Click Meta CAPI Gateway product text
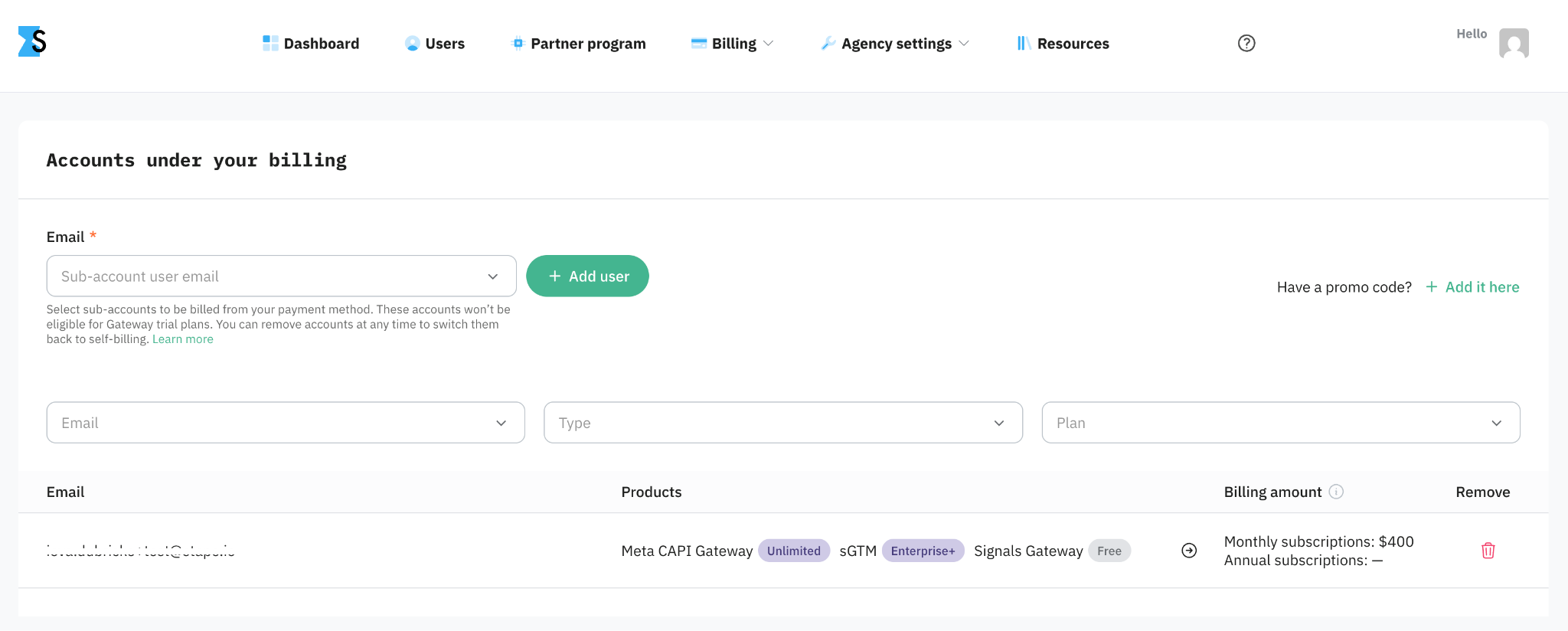This screenshot has height=631, width=1568. pyautogui.click(x=687, y=551)
